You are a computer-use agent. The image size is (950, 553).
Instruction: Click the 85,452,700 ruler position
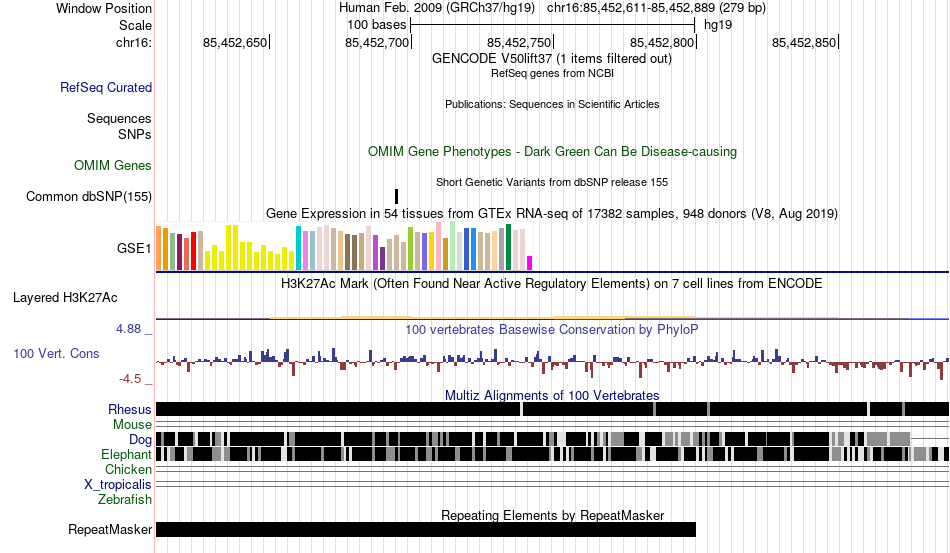tap(377, 42)
